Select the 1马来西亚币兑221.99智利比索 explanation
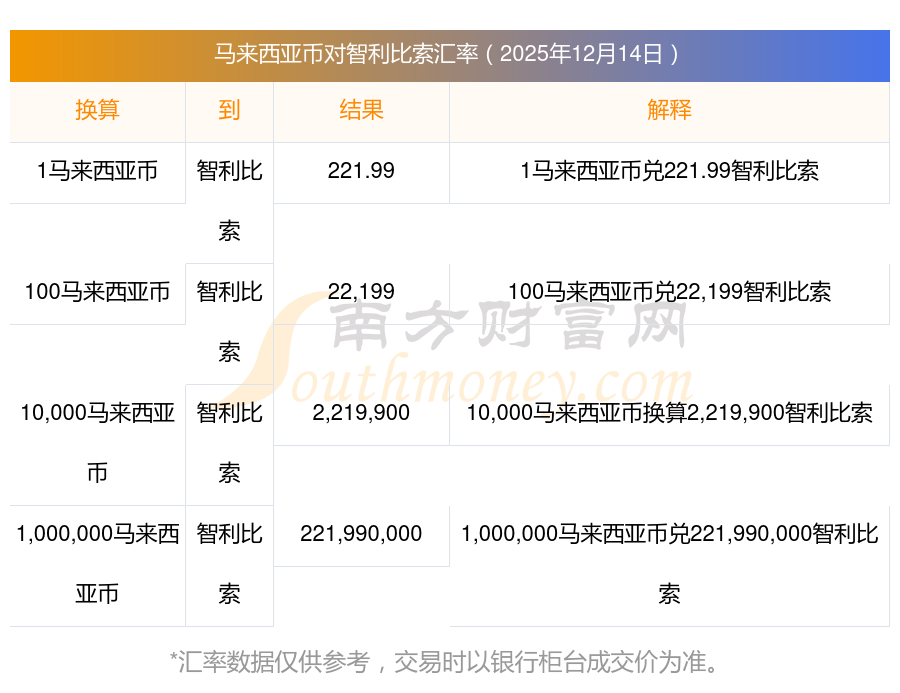This screenshot has height=693, width=900. point(669,171)
